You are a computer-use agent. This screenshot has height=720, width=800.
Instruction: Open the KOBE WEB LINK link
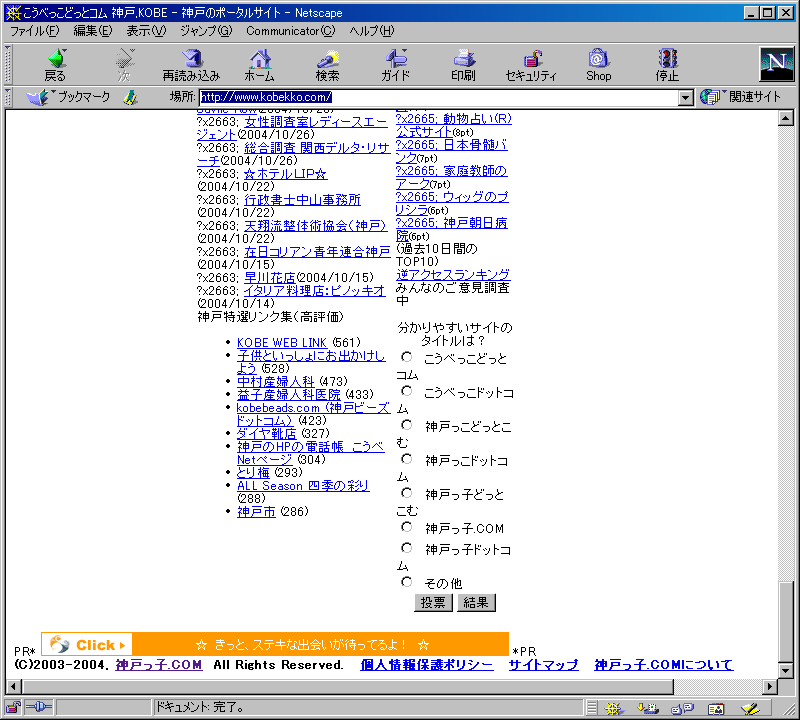coord(282,342)
